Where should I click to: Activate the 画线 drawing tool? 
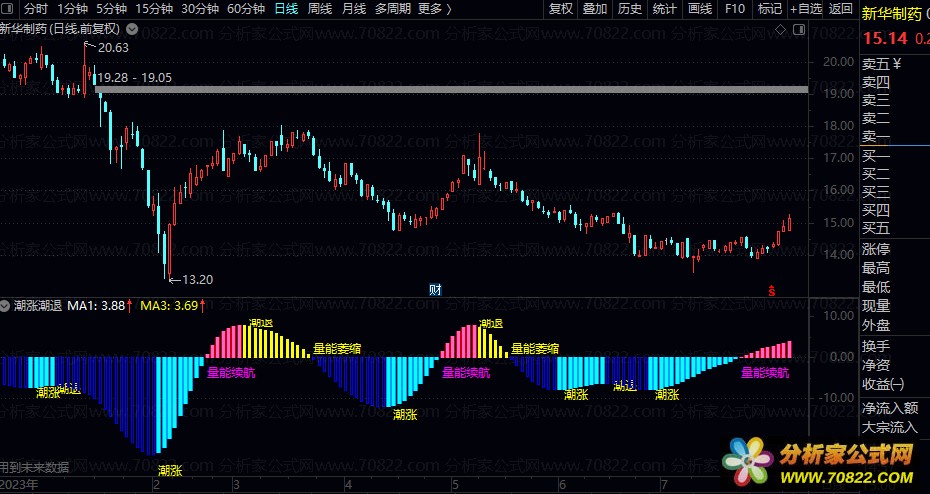click(699, 8)
